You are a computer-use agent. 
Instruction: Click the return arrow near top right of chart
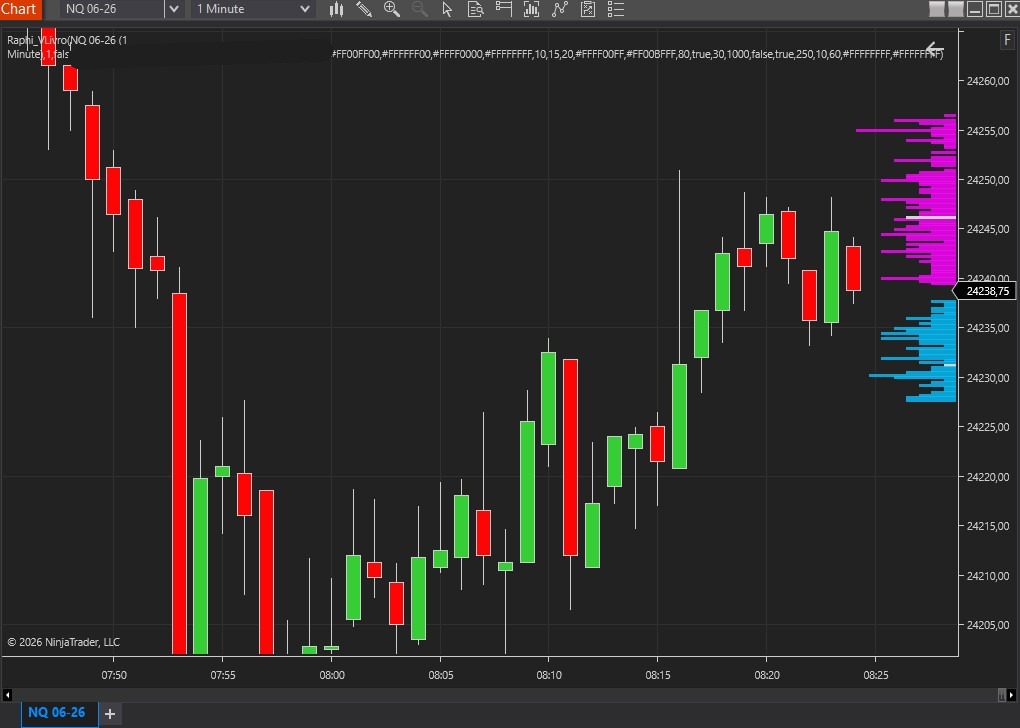(x=934, y=48)
